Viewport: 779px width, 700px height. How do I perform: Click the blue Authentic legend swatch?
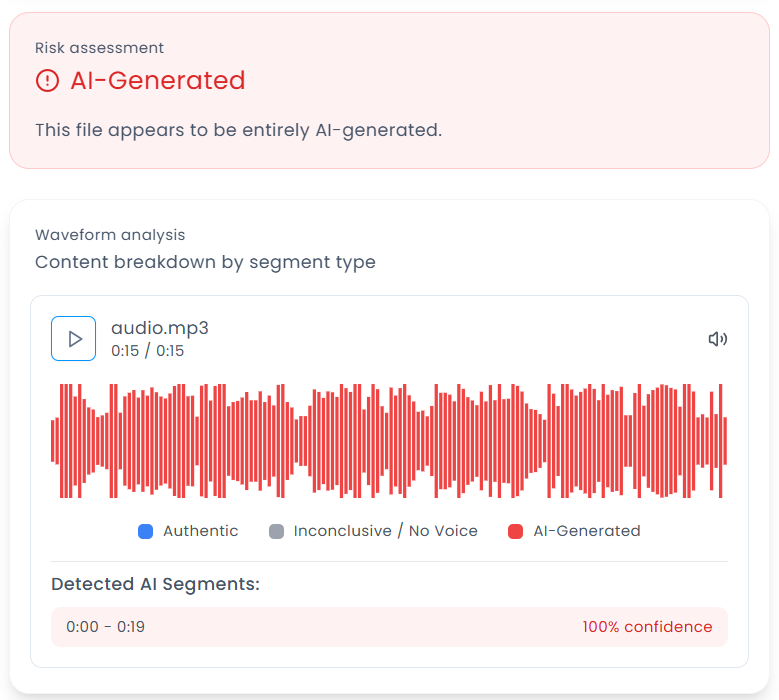pos(146,531)
